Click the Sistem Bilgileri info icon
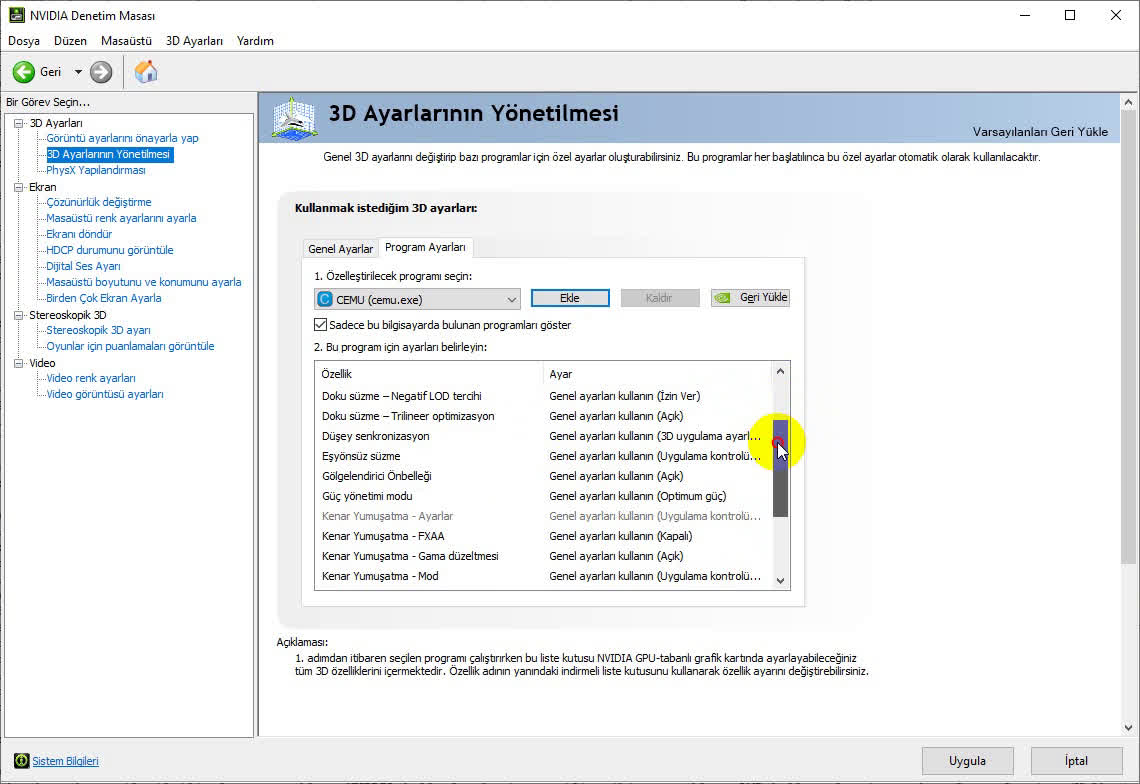 [x=21, y=761]
